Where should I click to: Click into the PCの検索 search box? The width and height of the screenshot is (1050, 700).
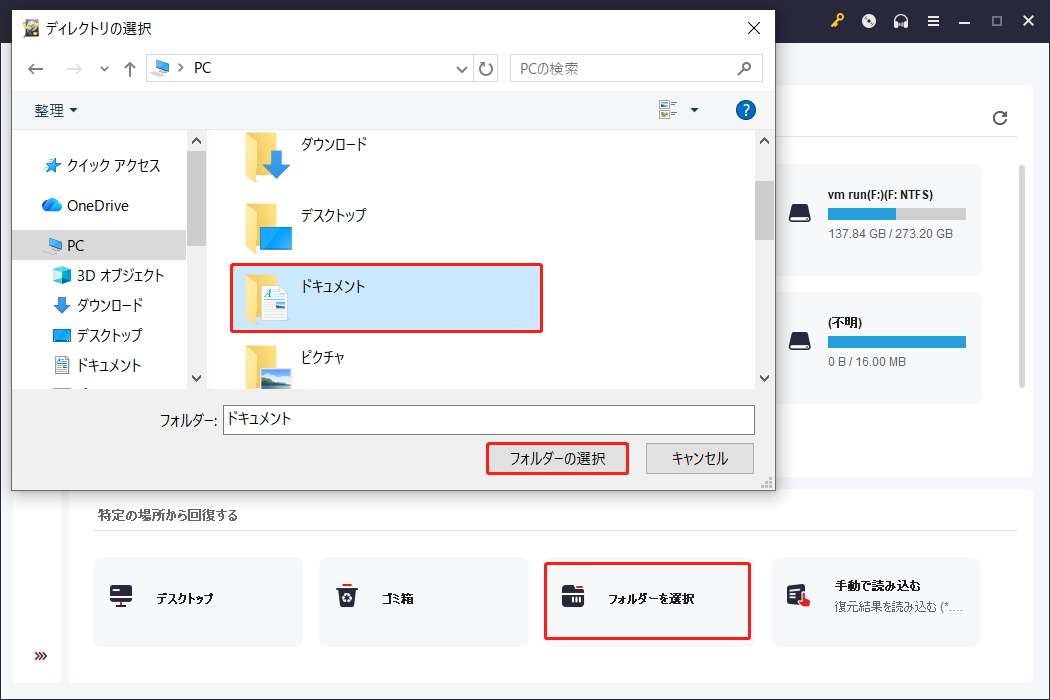tap(636, 68)
